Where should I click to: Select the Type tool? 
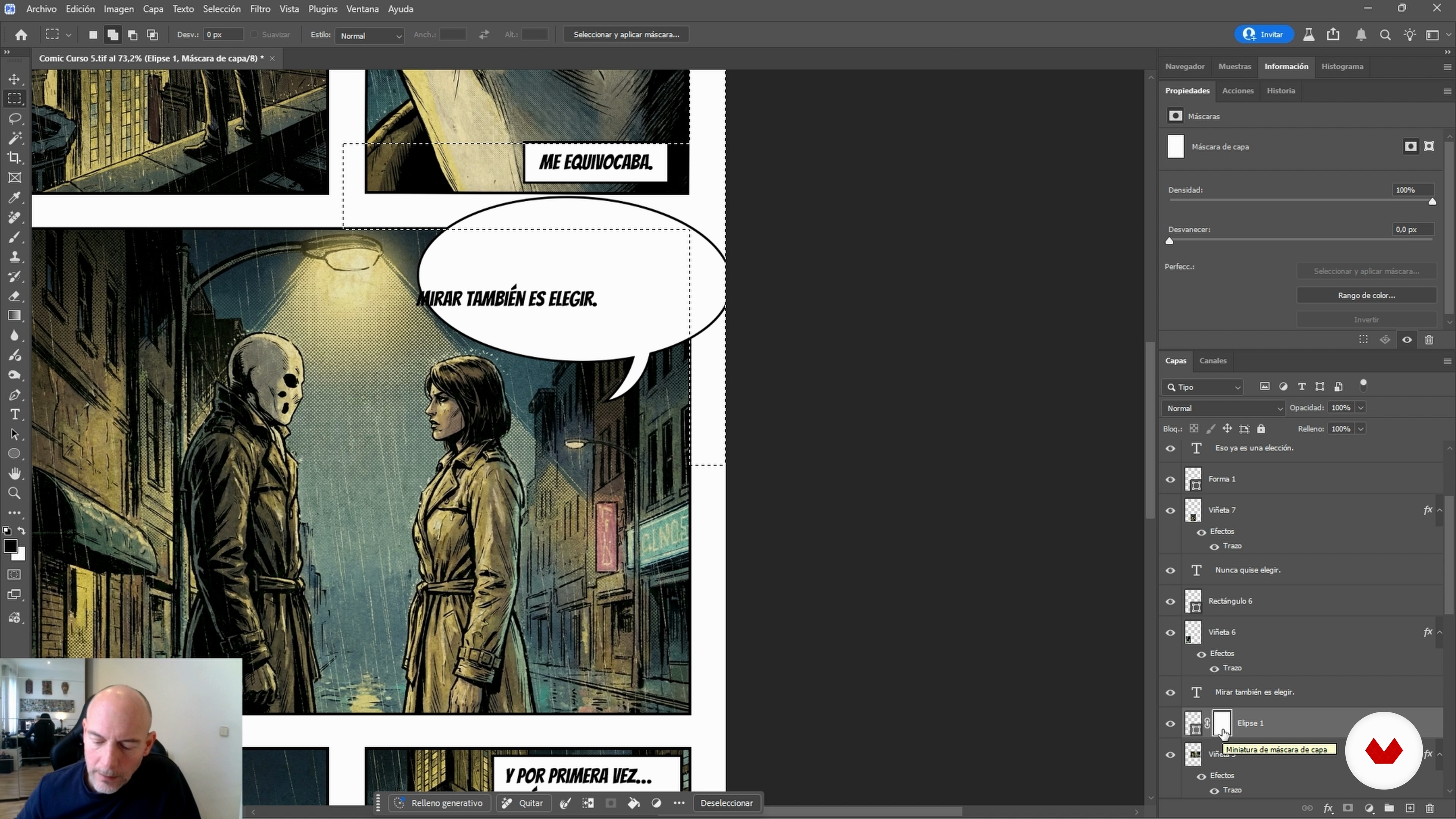[x=15, y=414]
